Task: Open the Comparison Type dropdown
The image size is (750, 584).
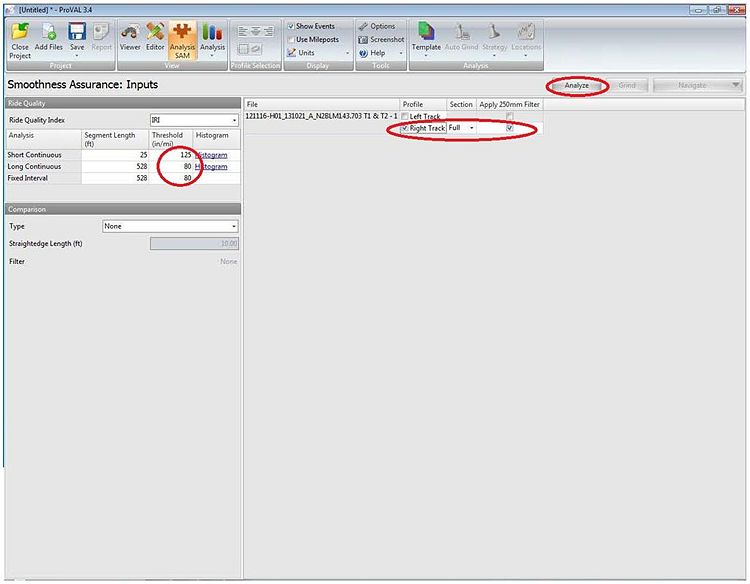Action: click(x=170, y=226)
